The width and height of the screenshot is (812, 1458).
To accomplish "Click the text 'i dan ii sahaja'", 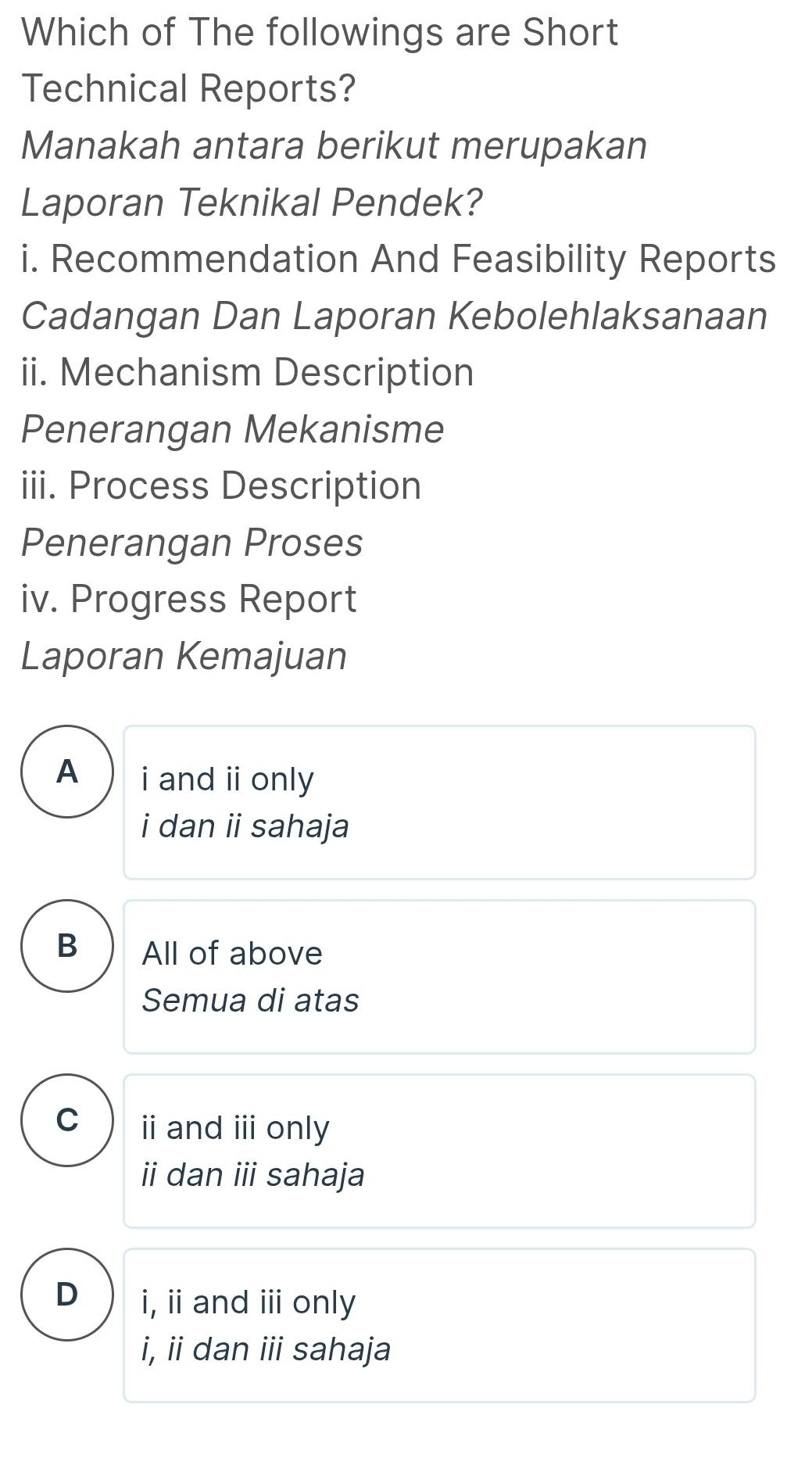I will pos(245,825).
